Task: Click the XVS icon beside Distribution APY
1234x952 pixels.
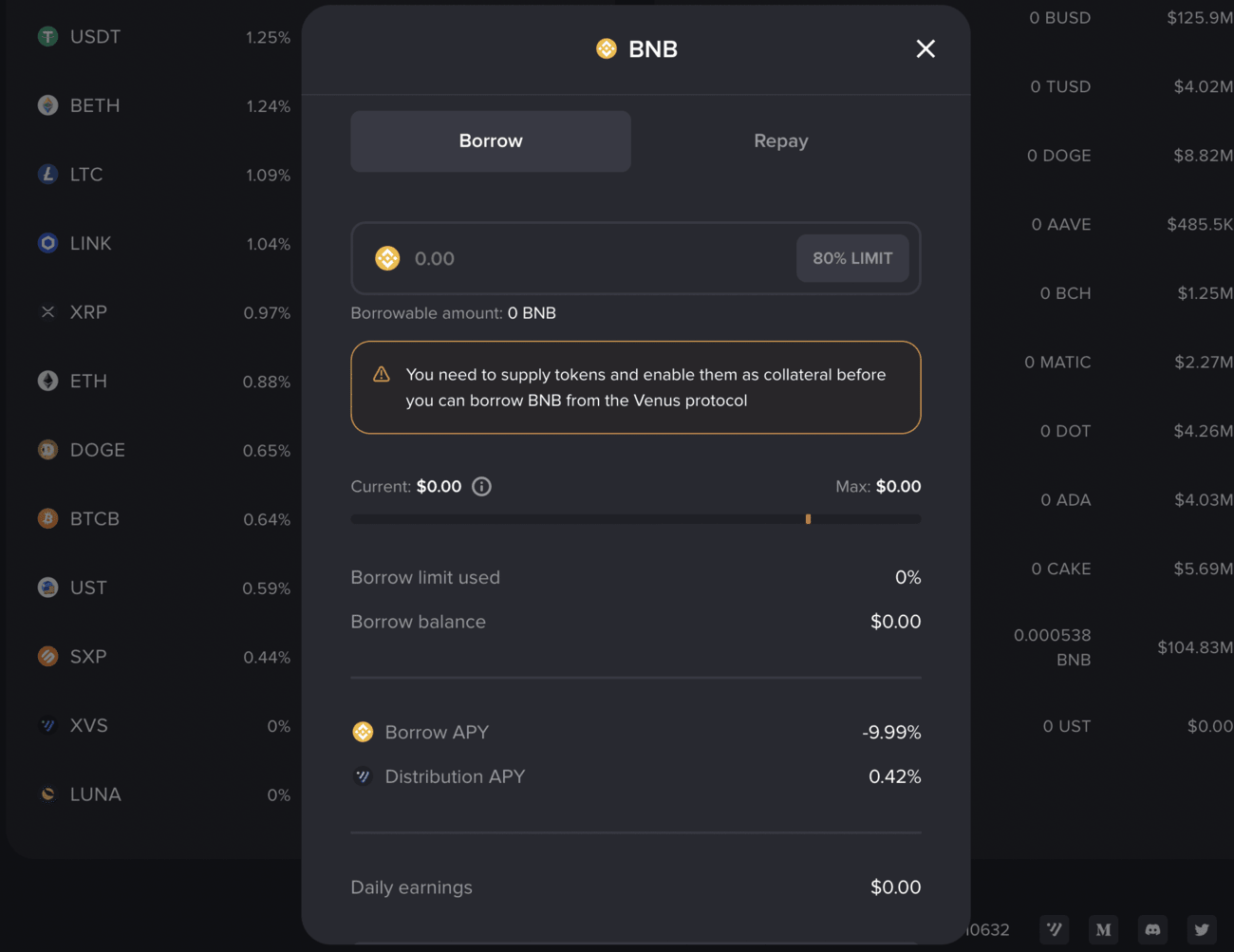Action: pyautogui.click(x=363, y=776)
